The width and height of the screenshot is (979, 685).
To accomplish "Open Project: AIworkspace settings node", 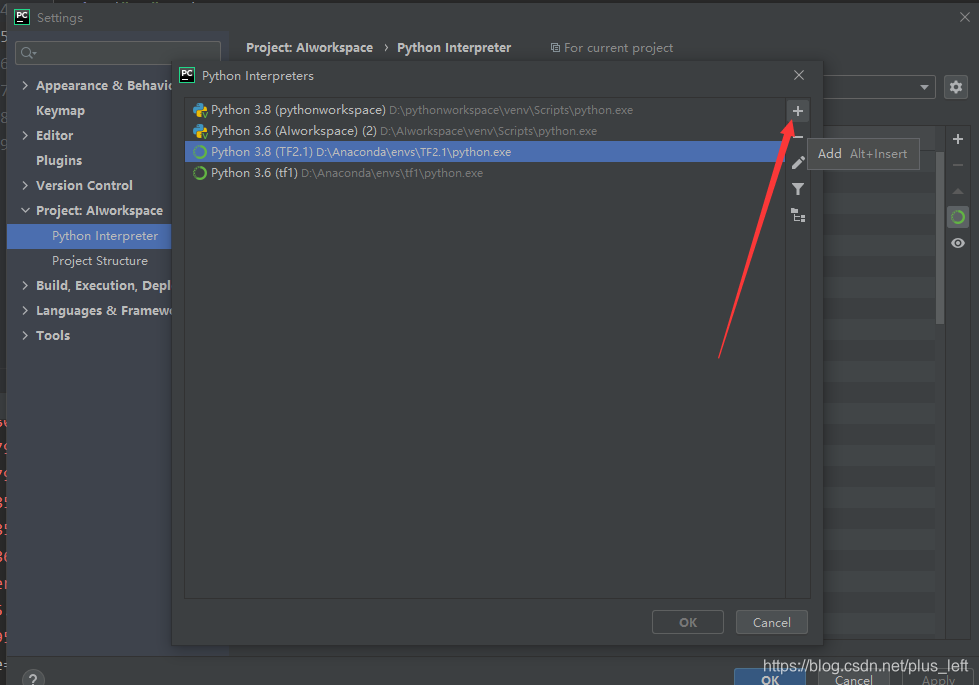I will pos(99,210).
